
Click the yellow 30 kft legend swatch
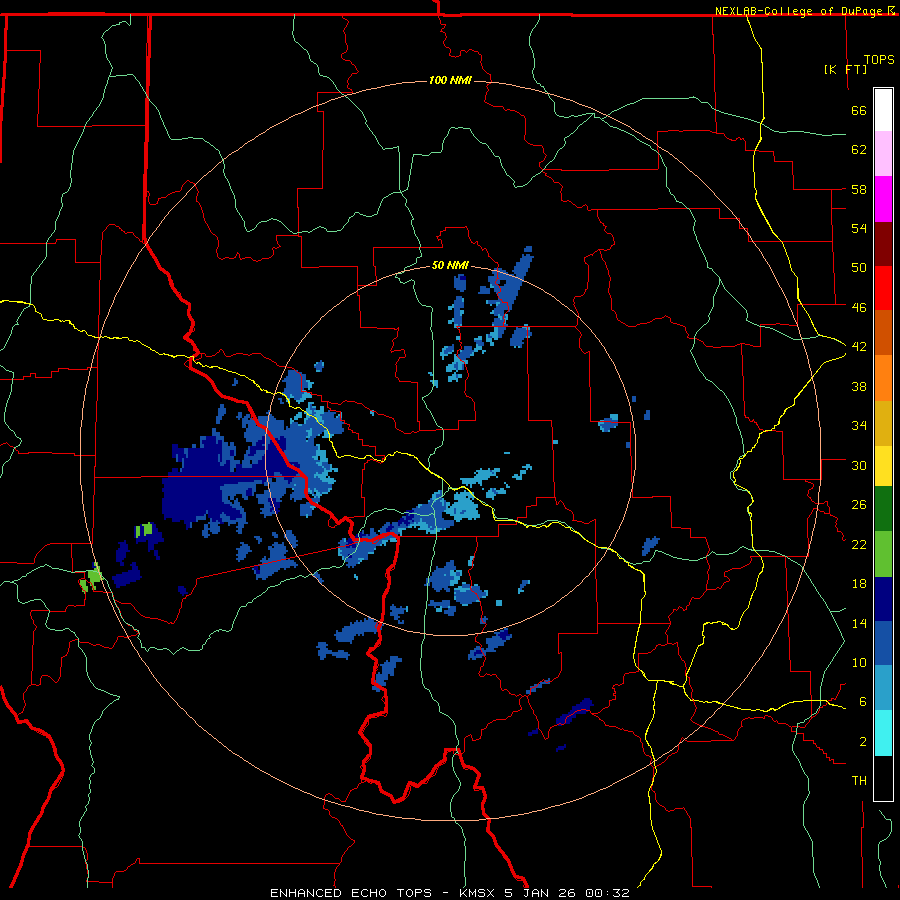883,466
